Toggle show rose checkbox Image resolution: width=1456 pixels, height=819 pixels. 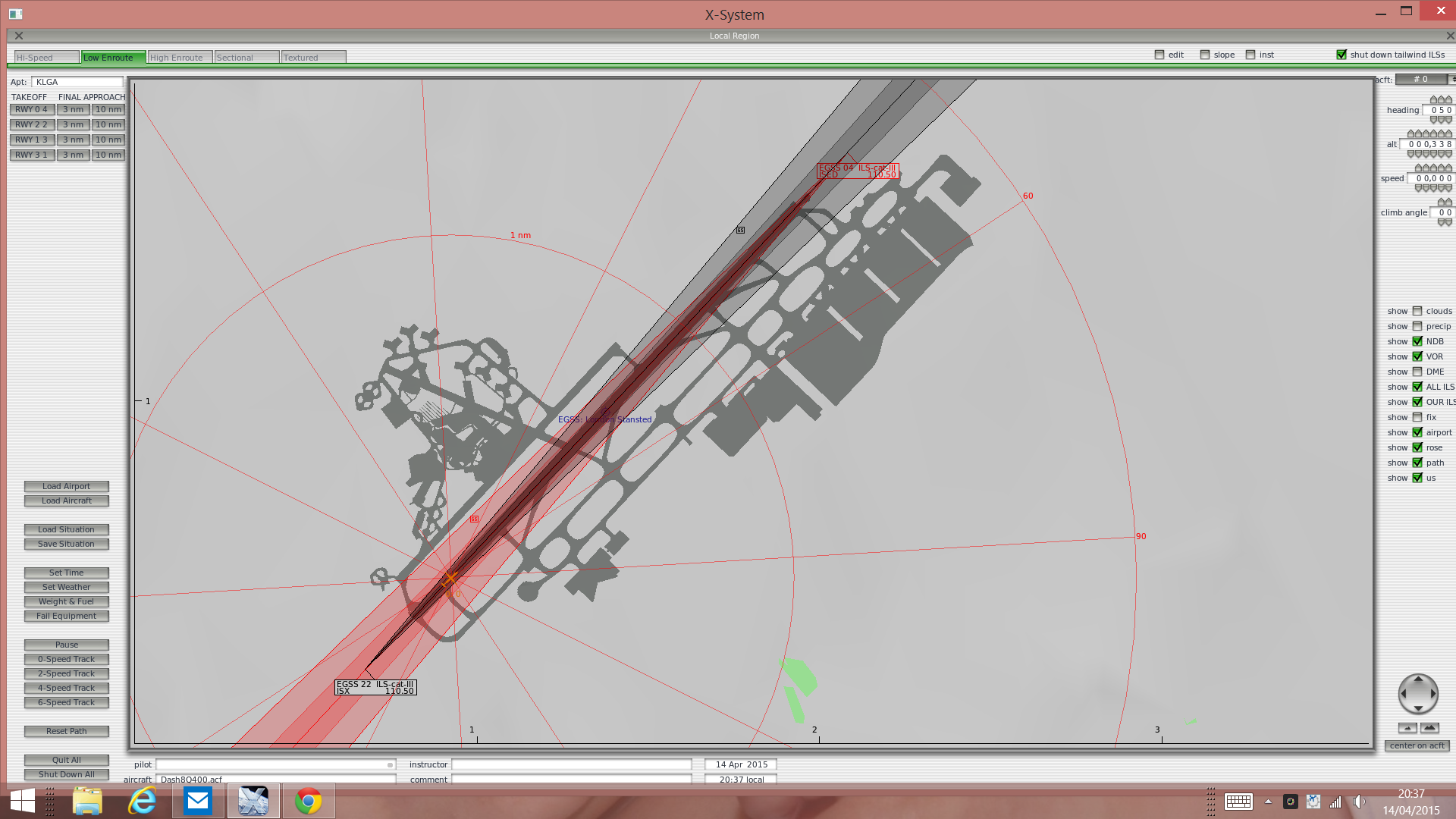click(1417, 447)
